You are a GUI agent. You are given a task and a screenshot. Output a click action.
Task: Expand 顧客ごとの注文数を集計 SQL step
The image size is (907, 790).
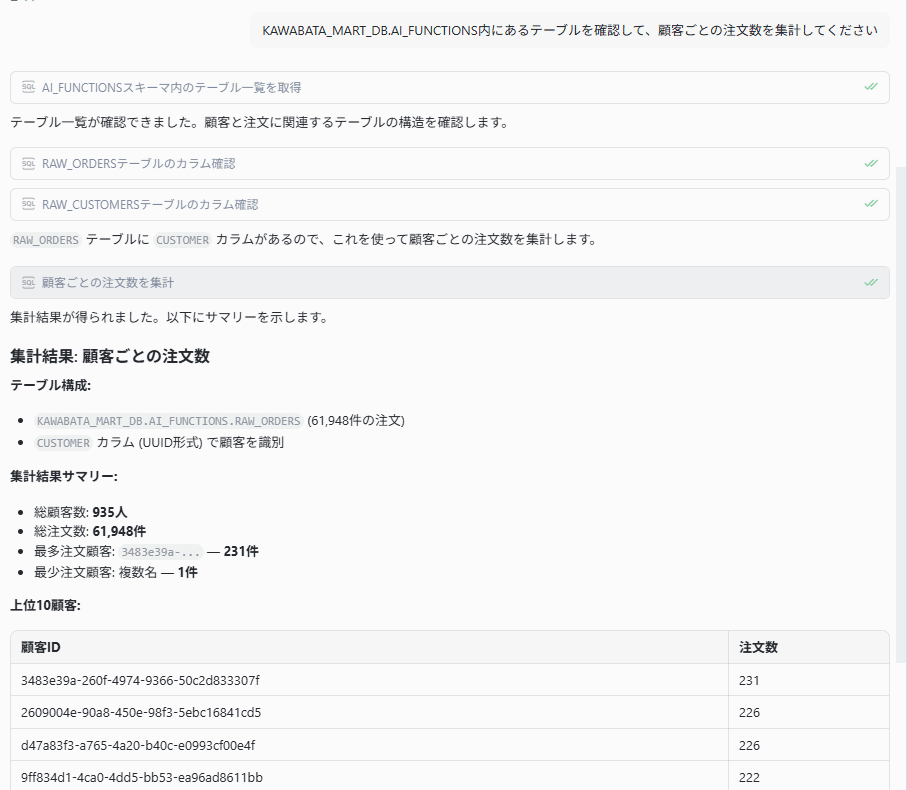pos(449,282)
